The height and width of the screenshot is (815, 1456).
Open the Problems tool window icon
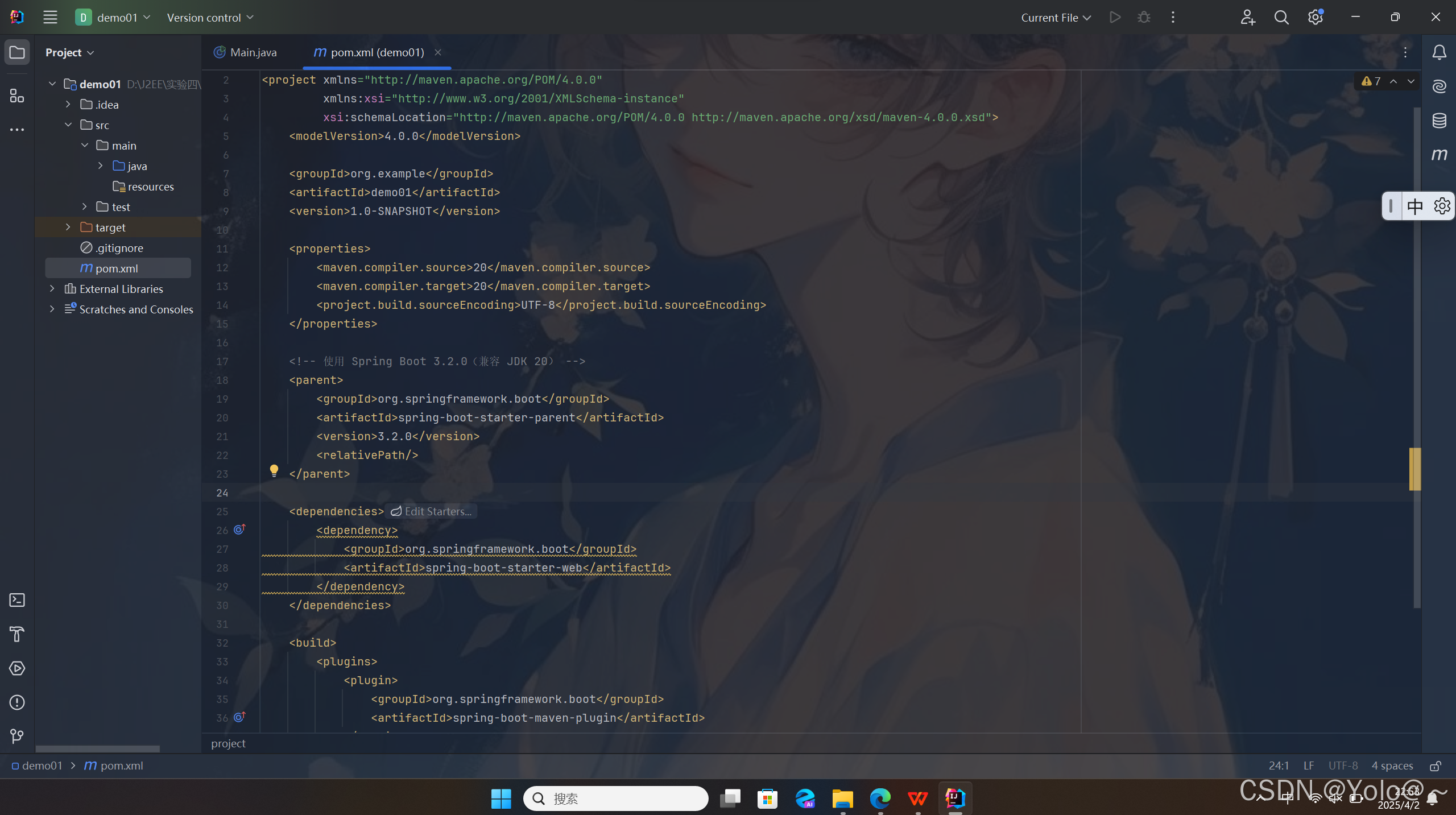click(x=17, y=702)
